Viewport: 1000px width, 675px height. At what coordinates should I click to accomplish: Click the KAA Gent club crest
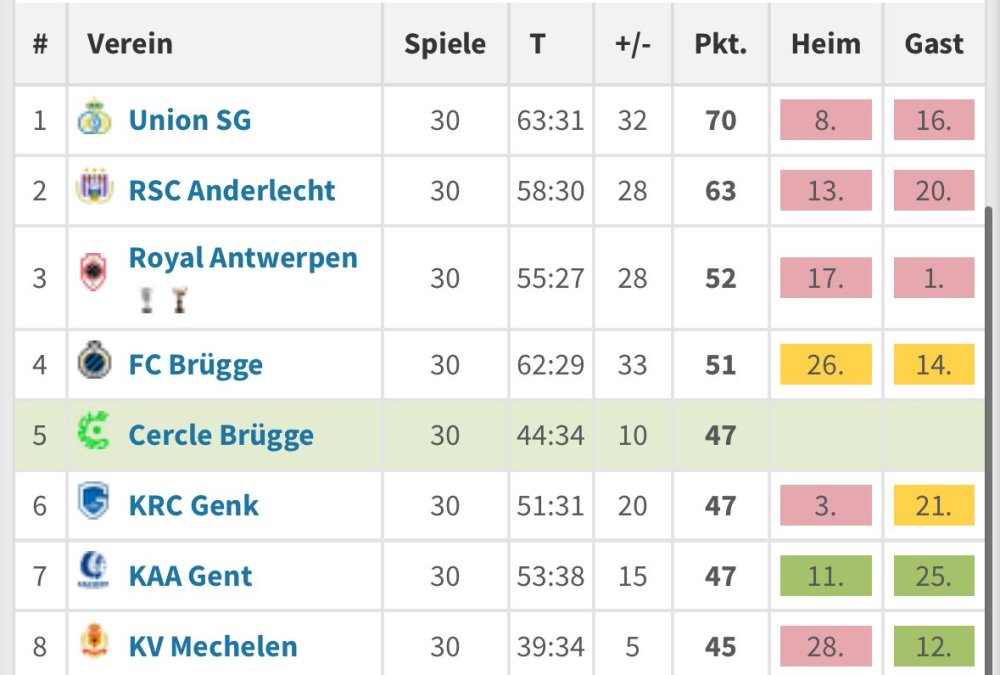pos(94,572)
